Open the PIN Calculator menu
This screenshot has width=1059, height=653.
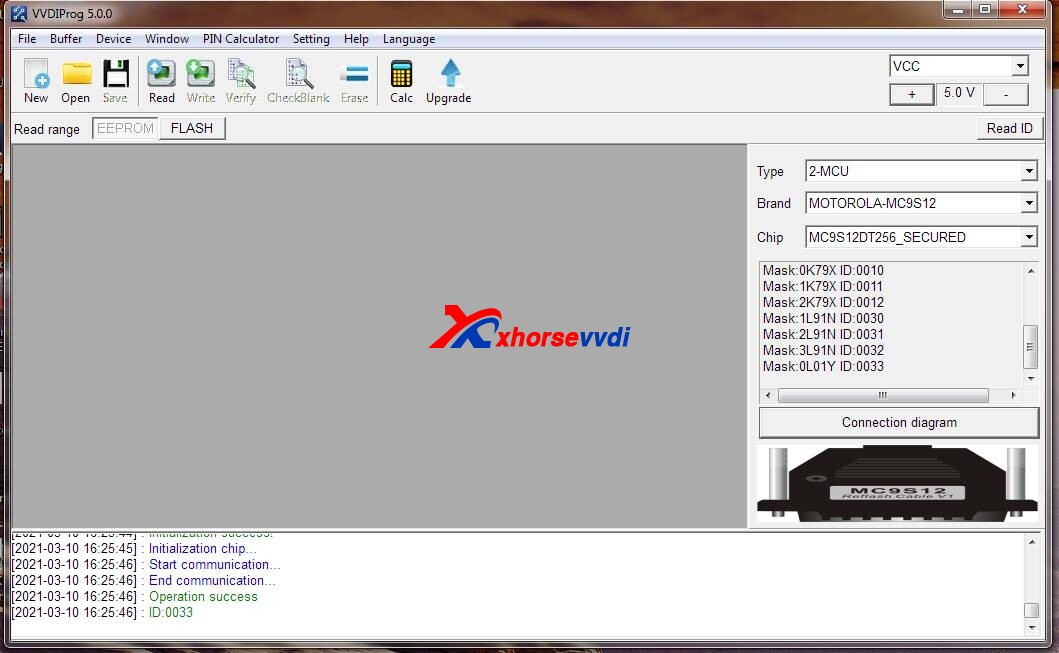point(241,39)
